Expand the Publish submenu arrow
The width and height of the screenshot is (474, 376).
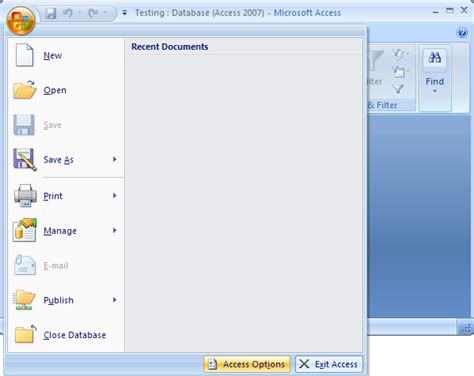point(115,300)
